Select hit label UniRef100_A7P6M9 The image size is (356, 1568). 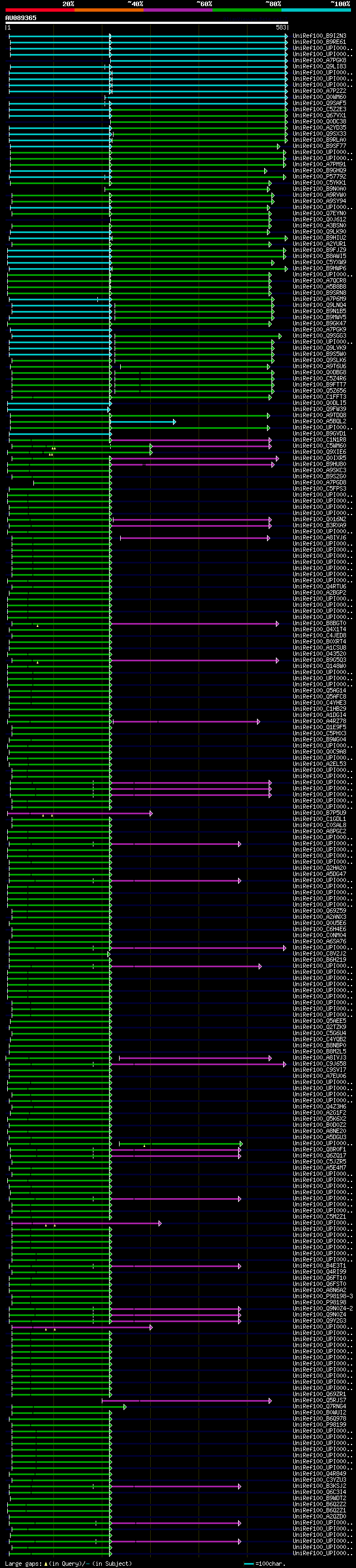click(x=319, y=299)
